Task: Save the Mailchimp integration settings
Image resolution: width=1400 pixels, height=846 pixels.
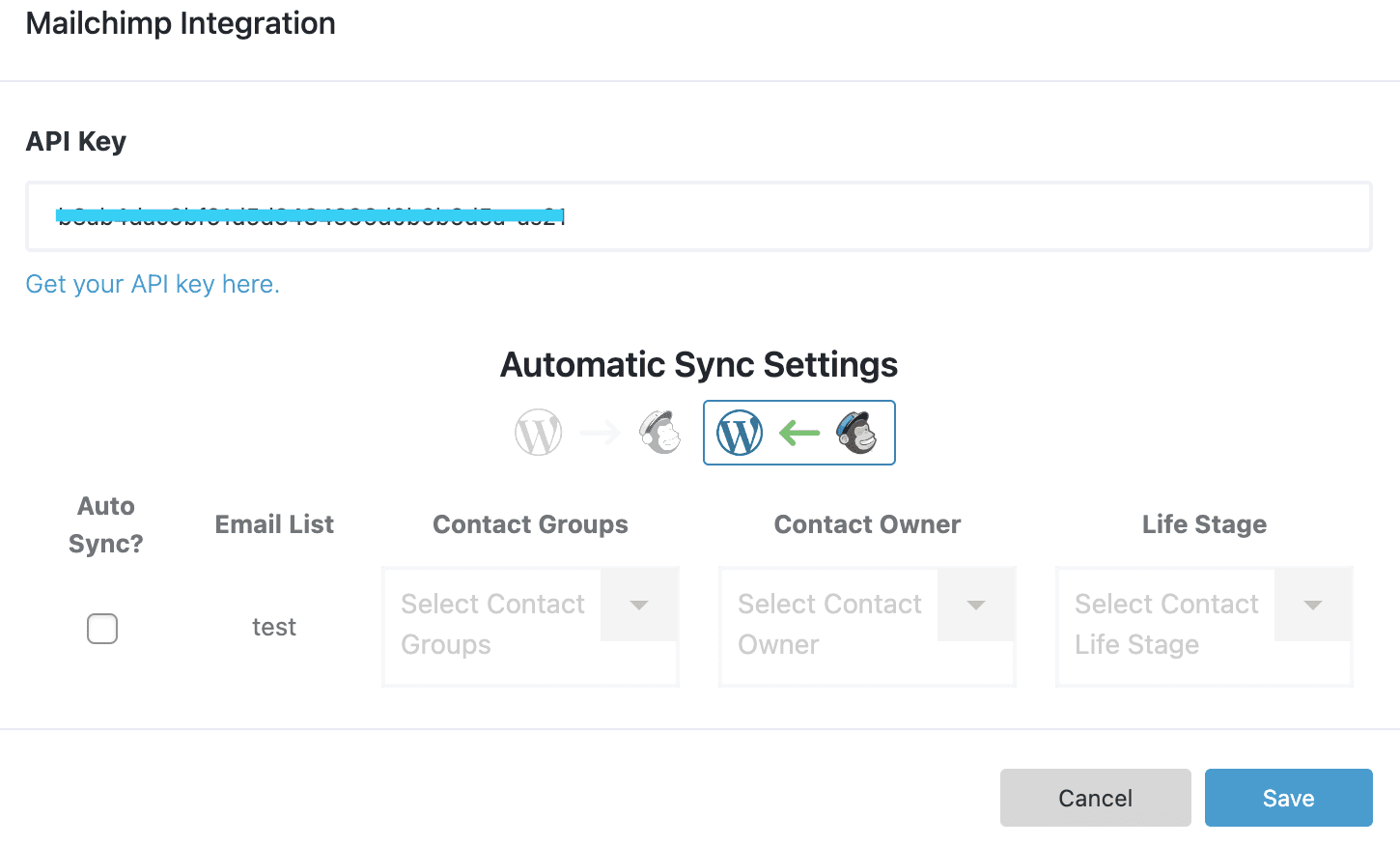Action: 1288,798
